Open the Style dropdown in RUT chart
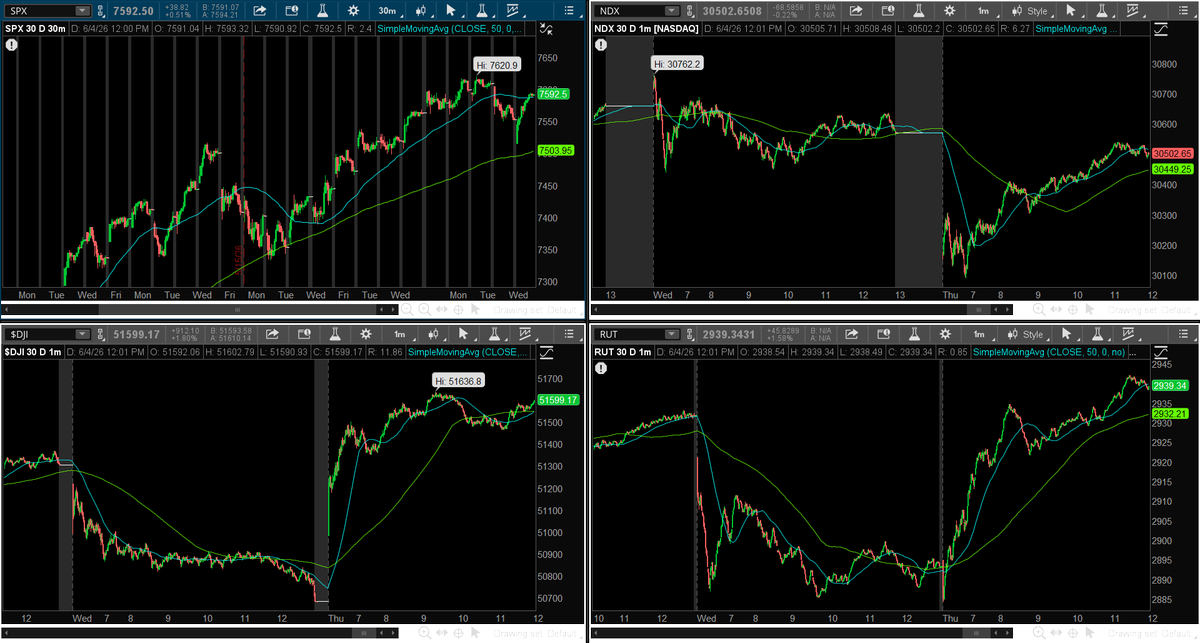 coord(1024,334)
